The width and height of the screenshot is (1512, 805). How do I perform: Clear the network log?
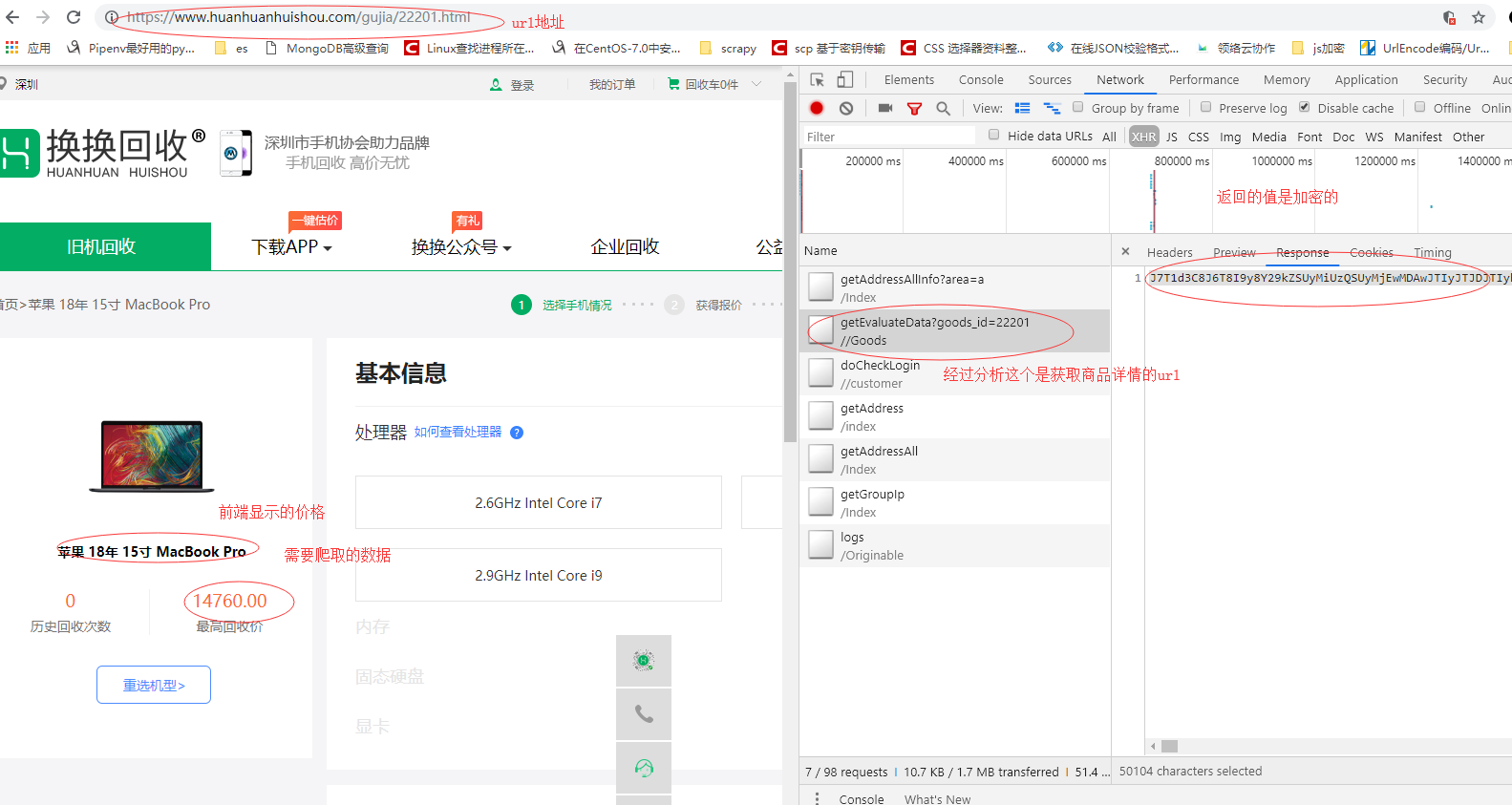[x=846, y=108]
